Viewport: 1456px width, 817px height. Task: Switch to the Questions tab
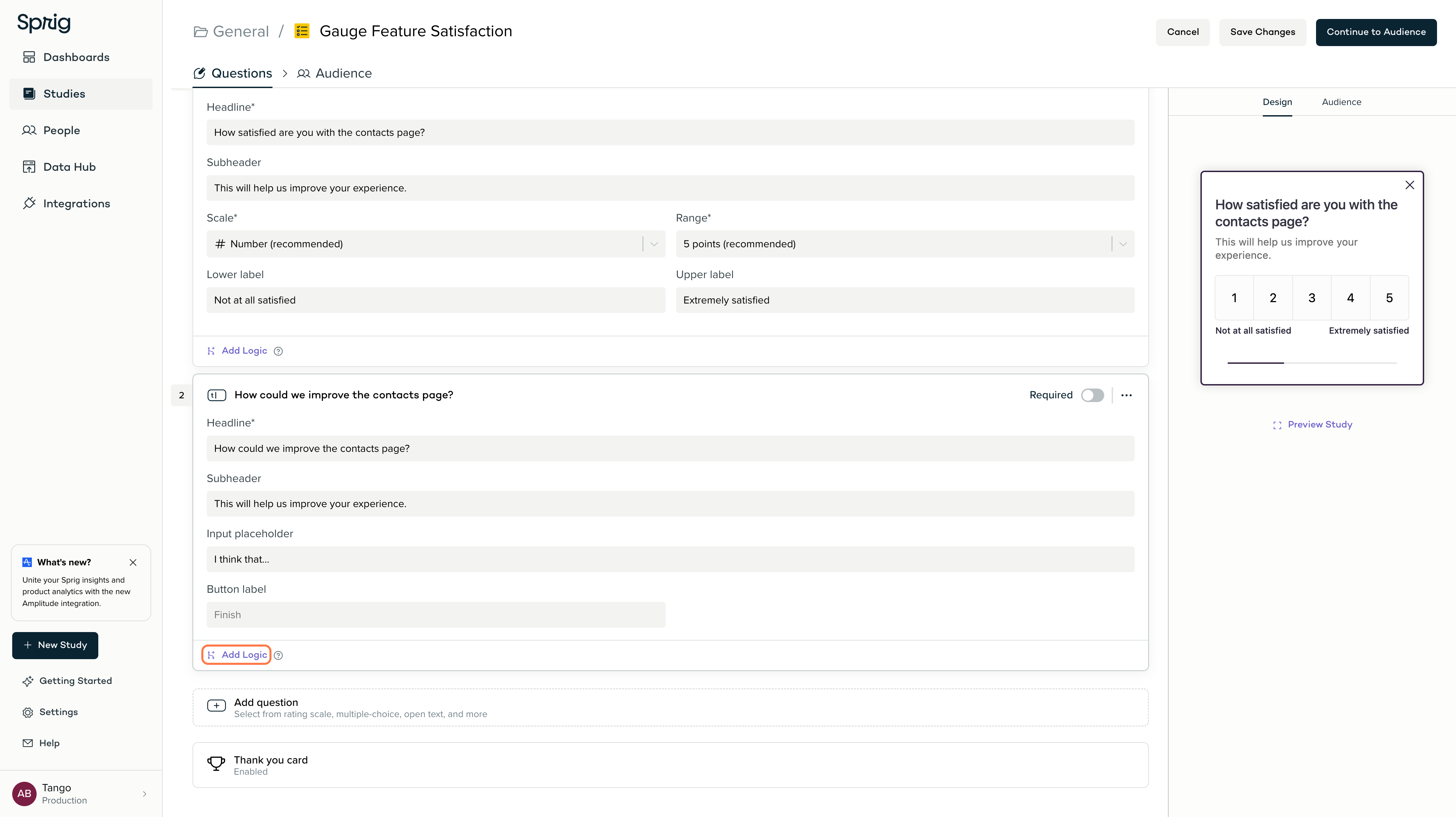pos(232,74)
